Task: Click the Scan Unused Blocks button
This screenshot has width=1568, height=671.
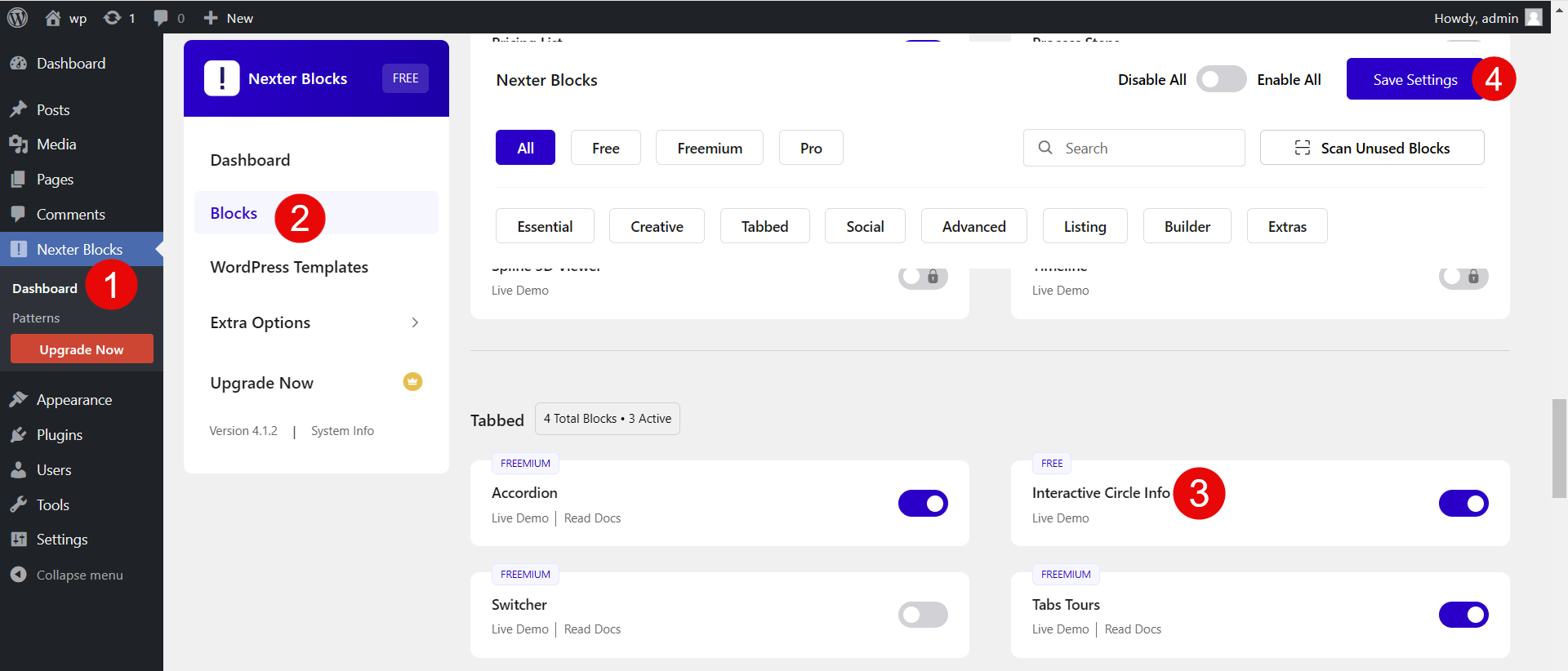Action: coord(1371,148)
